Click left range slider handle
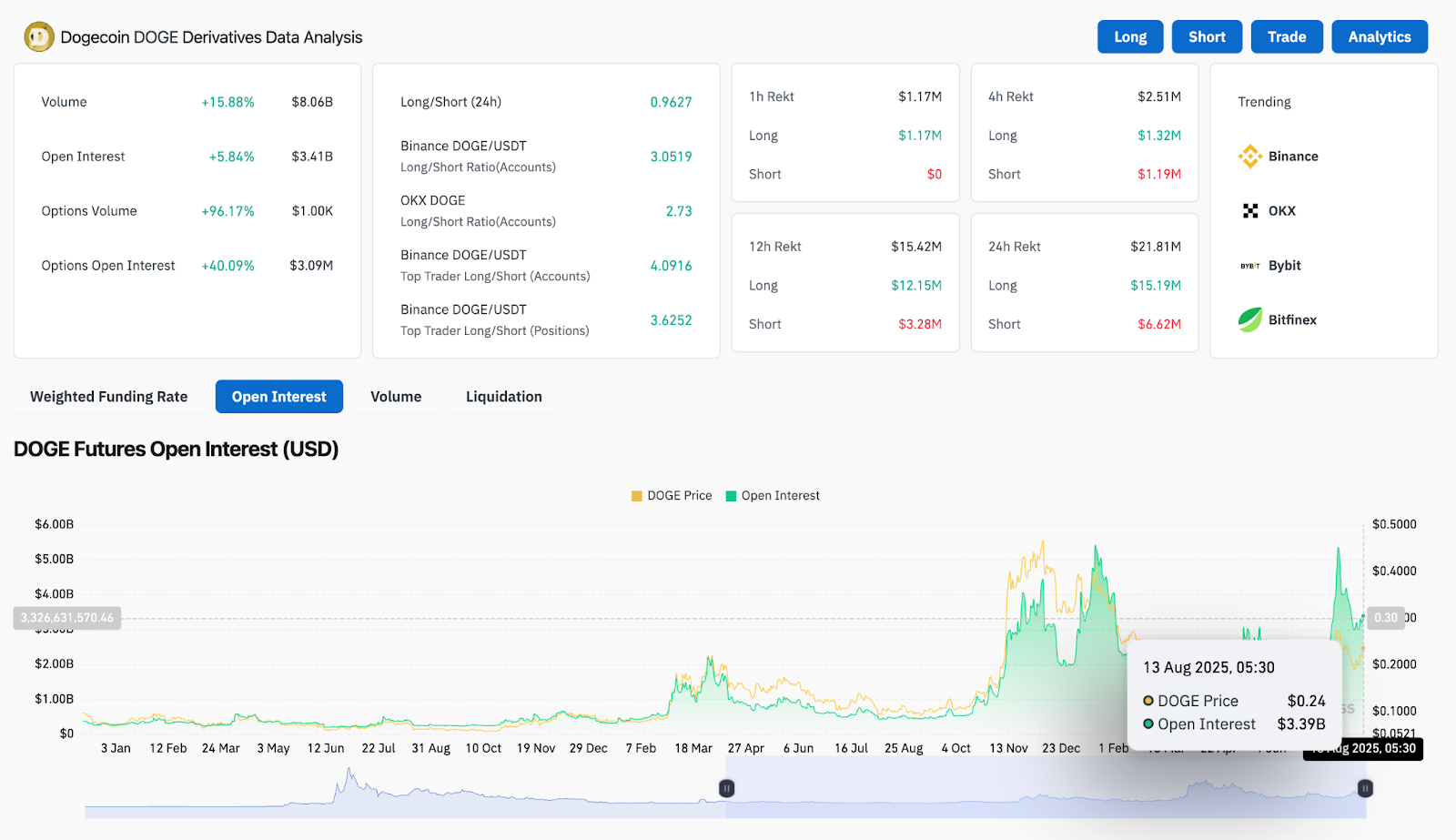This screenshot has height=840, width=1456. (727, 788)
